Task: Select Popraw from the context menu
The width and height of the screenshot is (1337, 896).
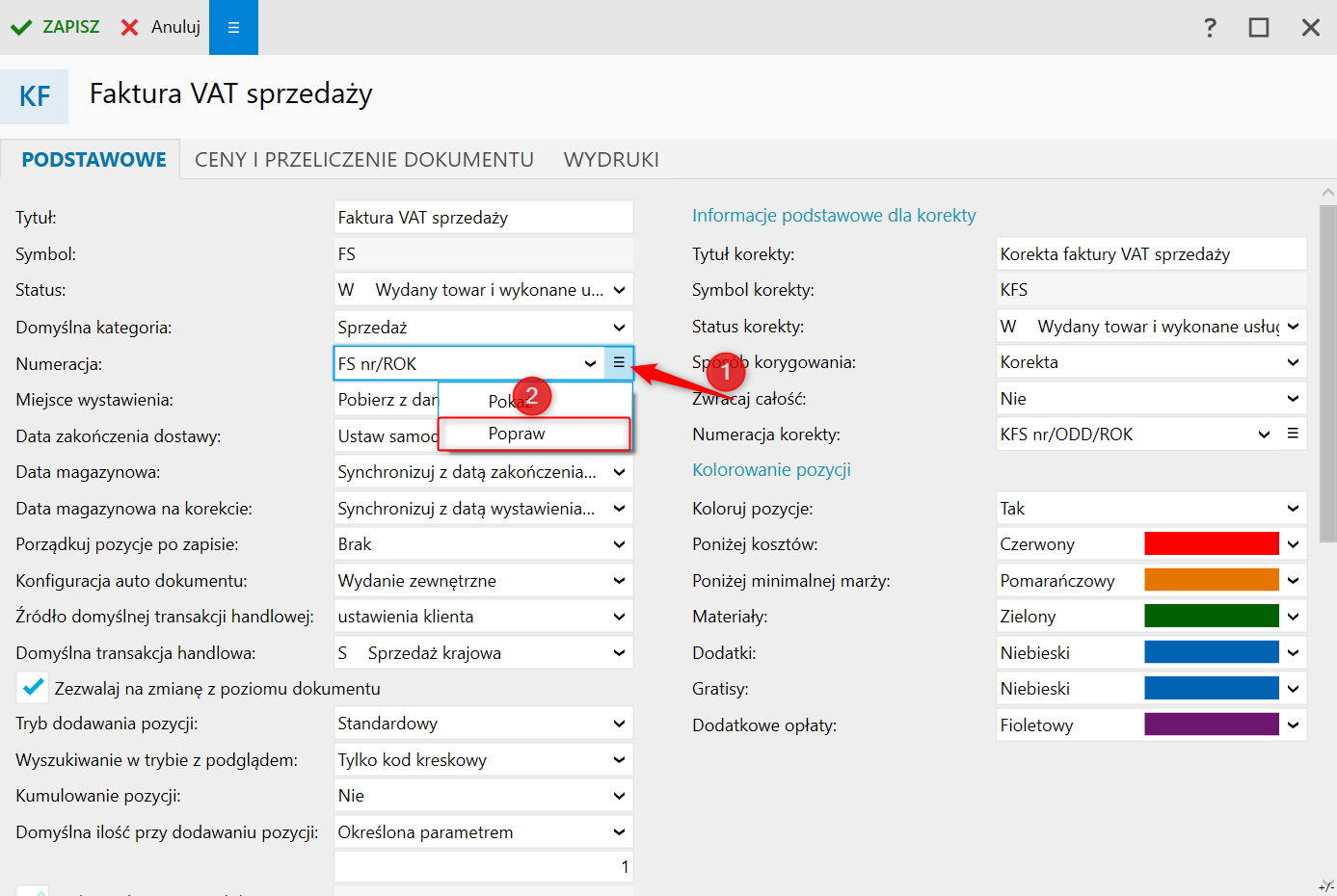Action: click(x=517, y=434)
